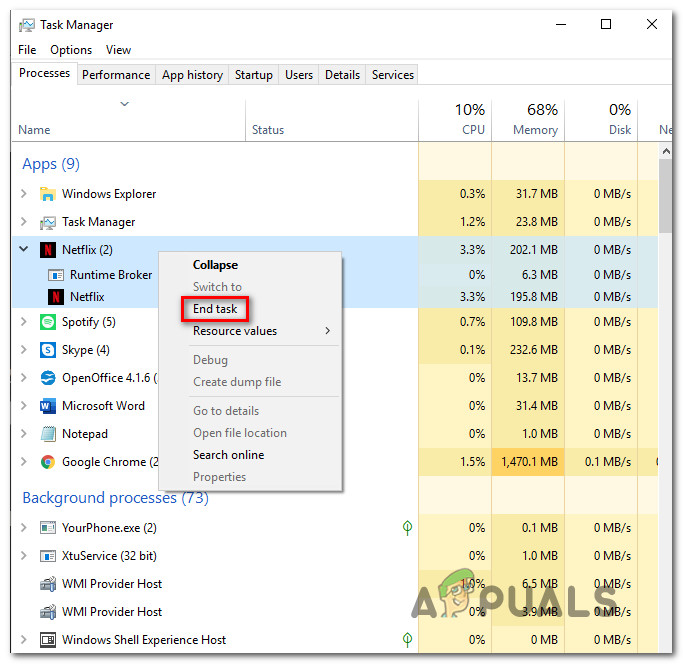Open the Resource values submenu arrow

(x=328, y=331)
